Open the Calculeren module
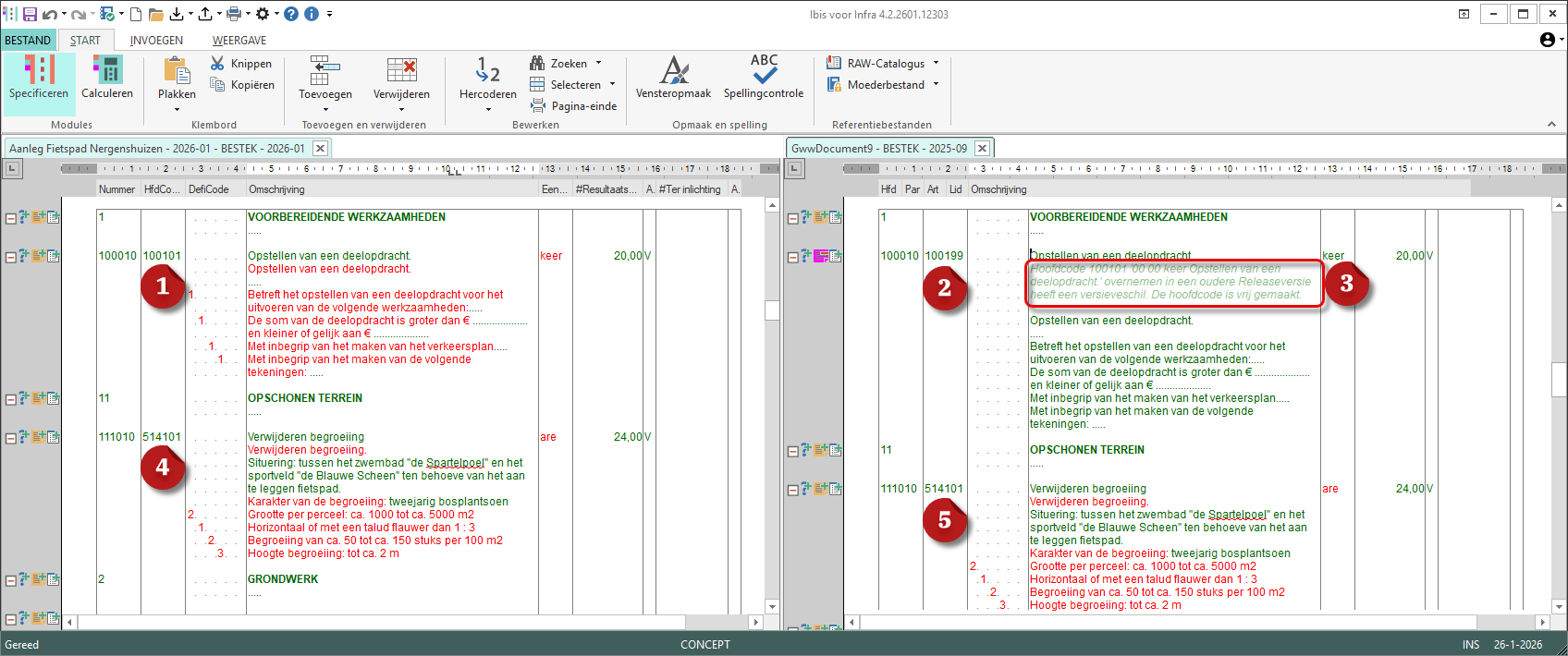Viewport: 1568px width, 656px height. click(x=107, y=78)
